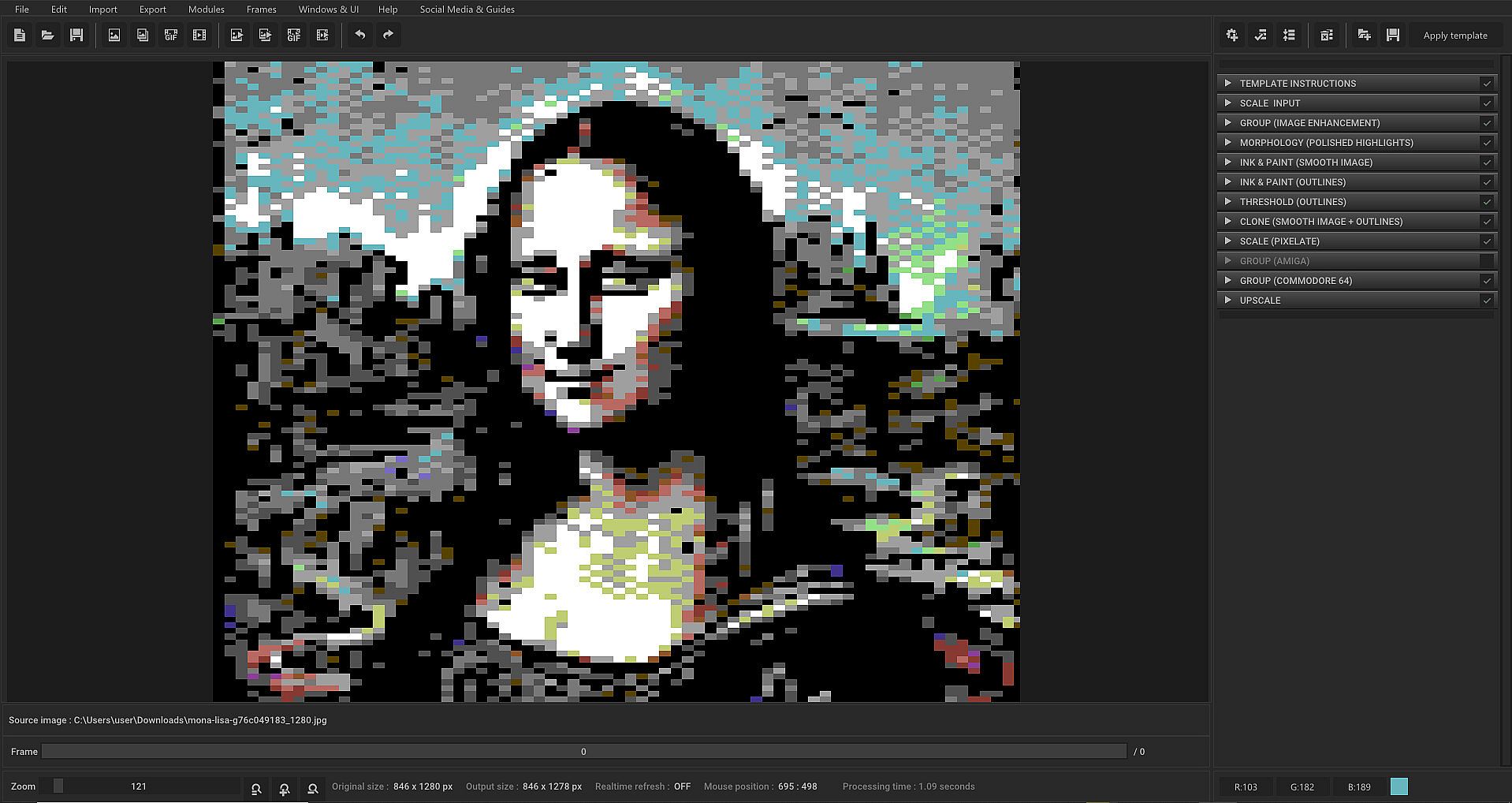This screenshot has width=1512, height=803.
Task: Export the current image
Action: point(236,35)
